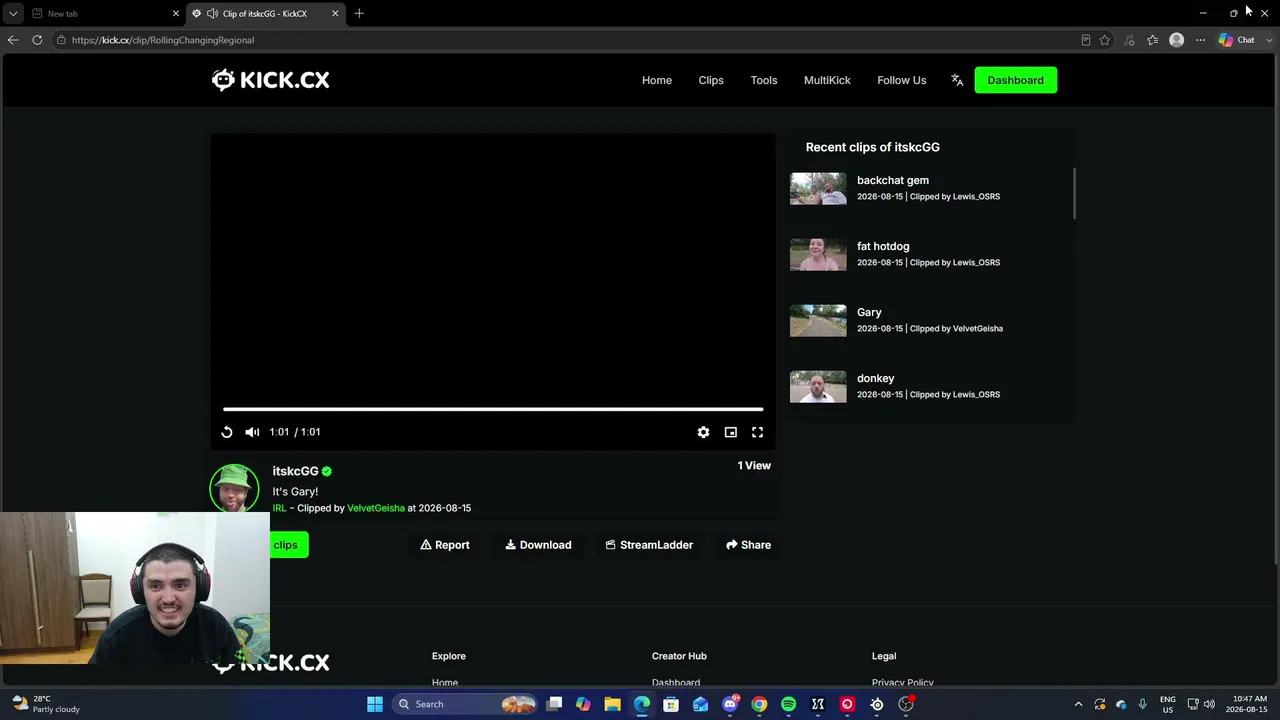Open MultiKick page

coord(827,80)
